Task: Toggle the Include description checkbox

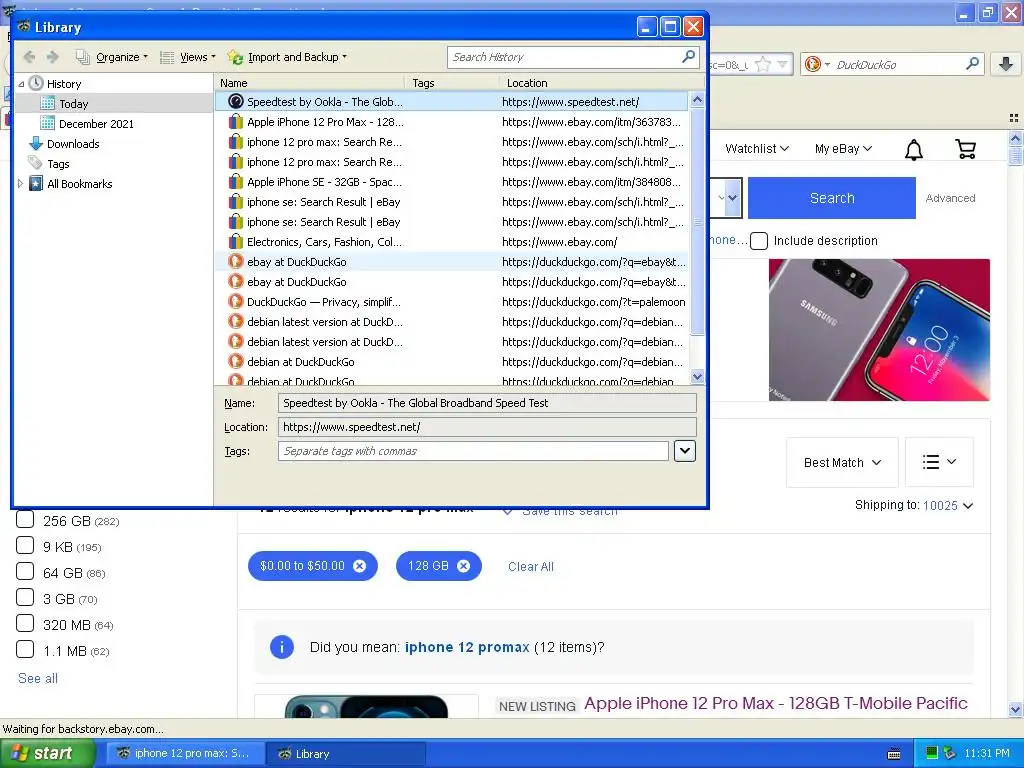Action: coord(759,241)
